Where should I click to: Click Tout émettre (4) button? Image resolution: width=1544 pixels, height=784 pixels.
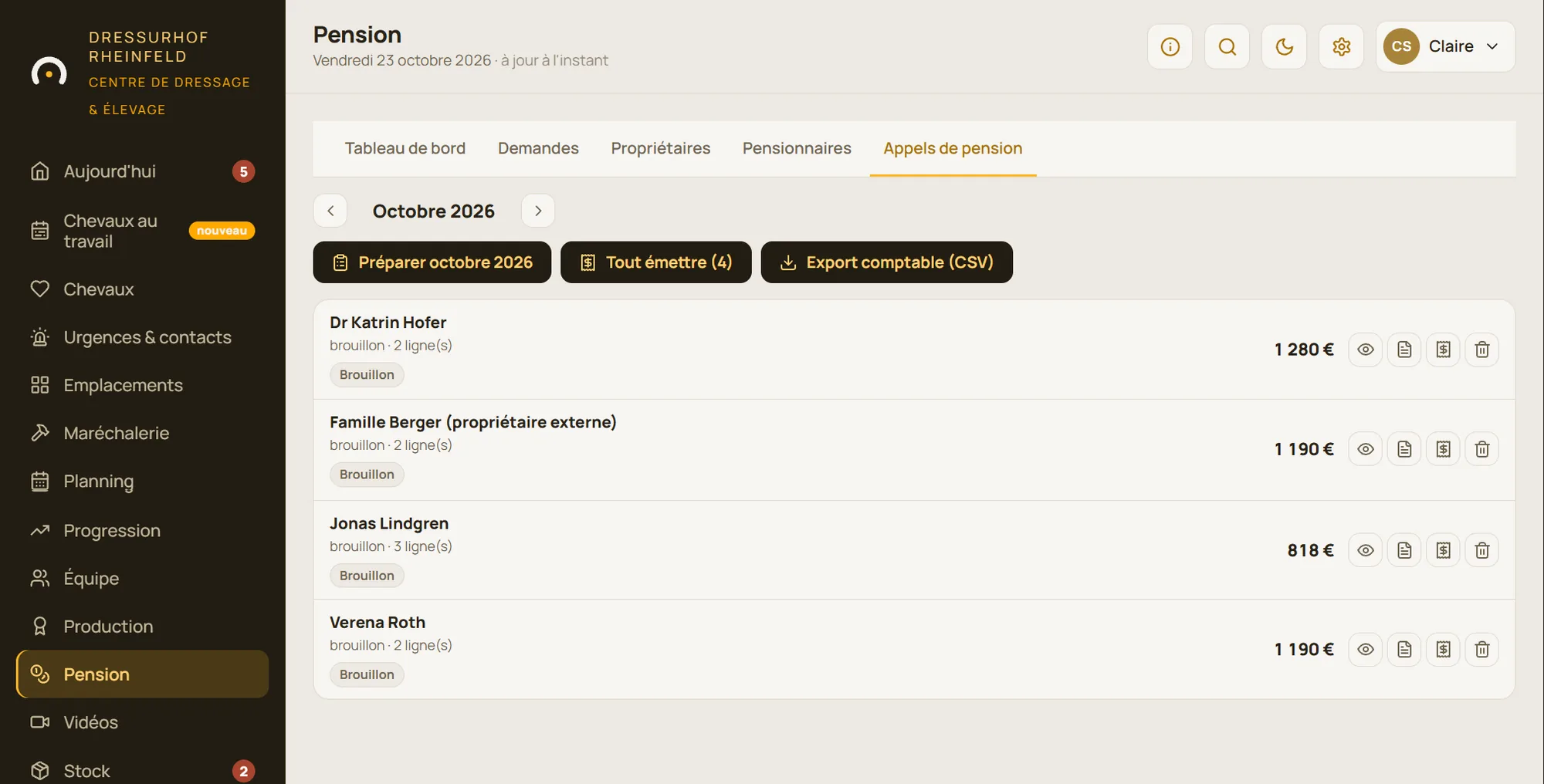click(655, 262)
